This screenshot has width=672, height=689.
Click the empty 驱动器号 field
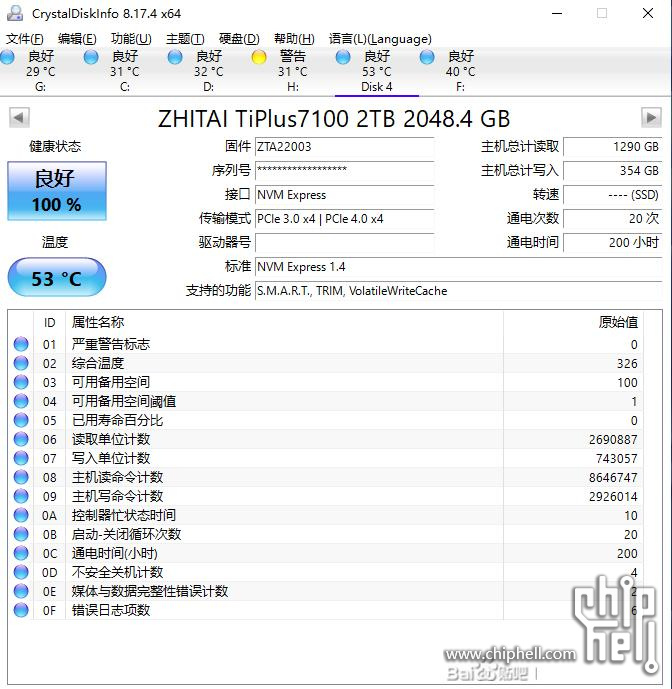point(345,242)
